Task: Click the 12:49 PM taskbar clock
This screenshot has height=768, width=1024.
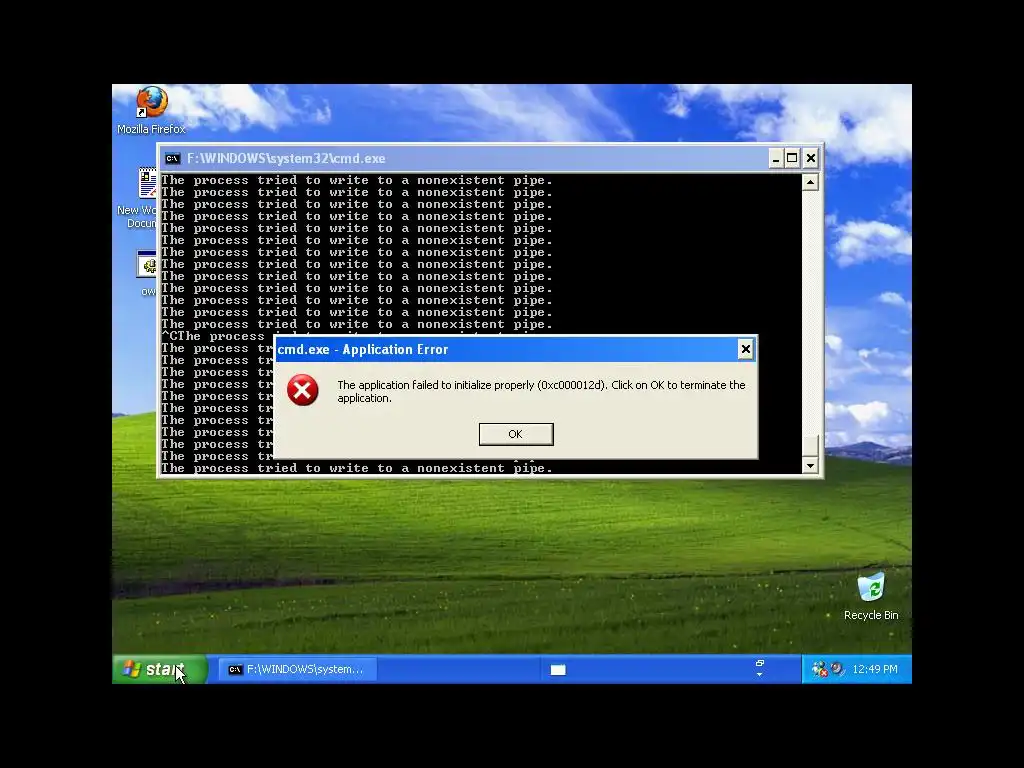Action: coord(874,669)
